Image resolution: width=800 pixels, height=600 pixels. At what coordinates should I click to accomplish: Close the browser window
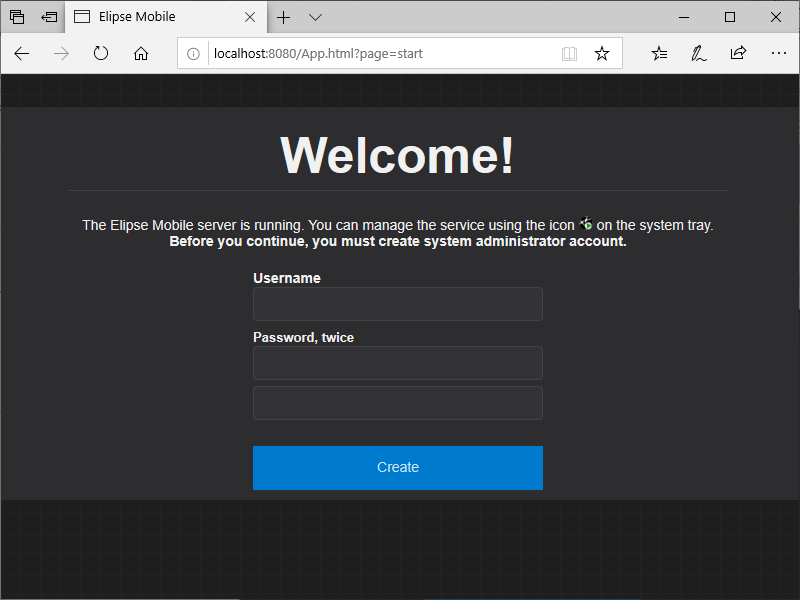(776, 17)
